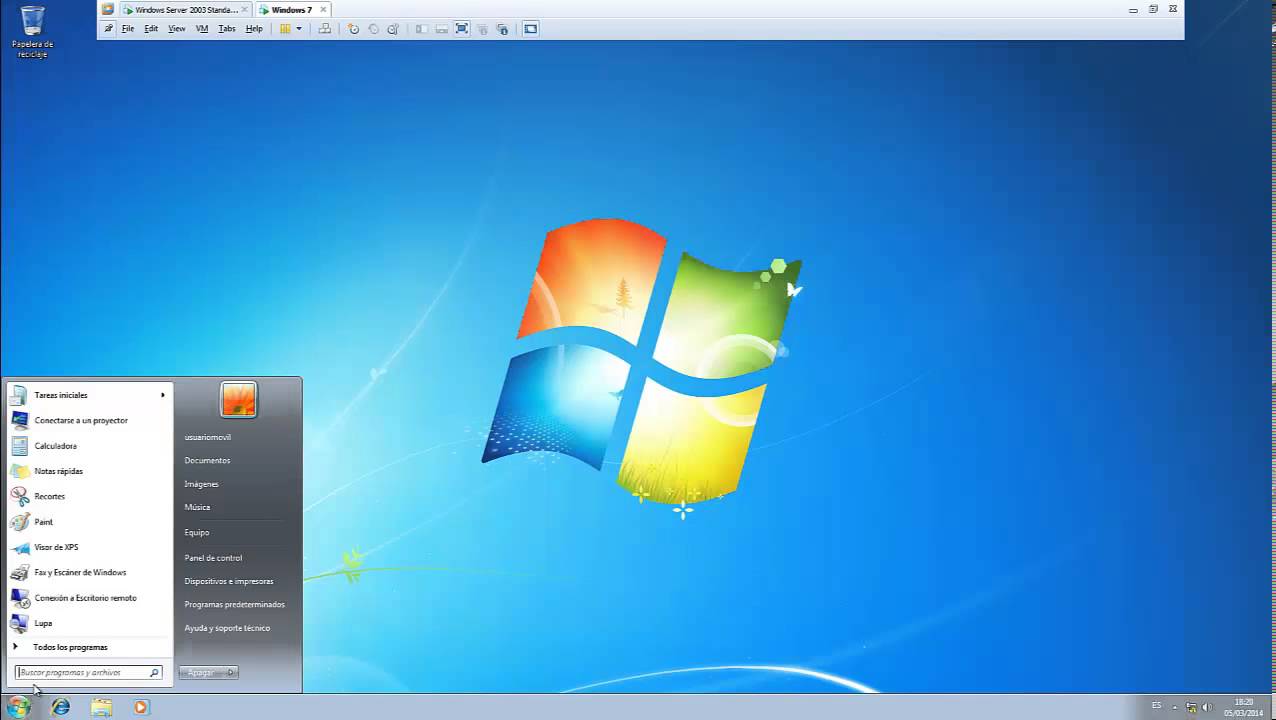
Task: Open Dispositivos e impresoras
Action: point(229,581)
